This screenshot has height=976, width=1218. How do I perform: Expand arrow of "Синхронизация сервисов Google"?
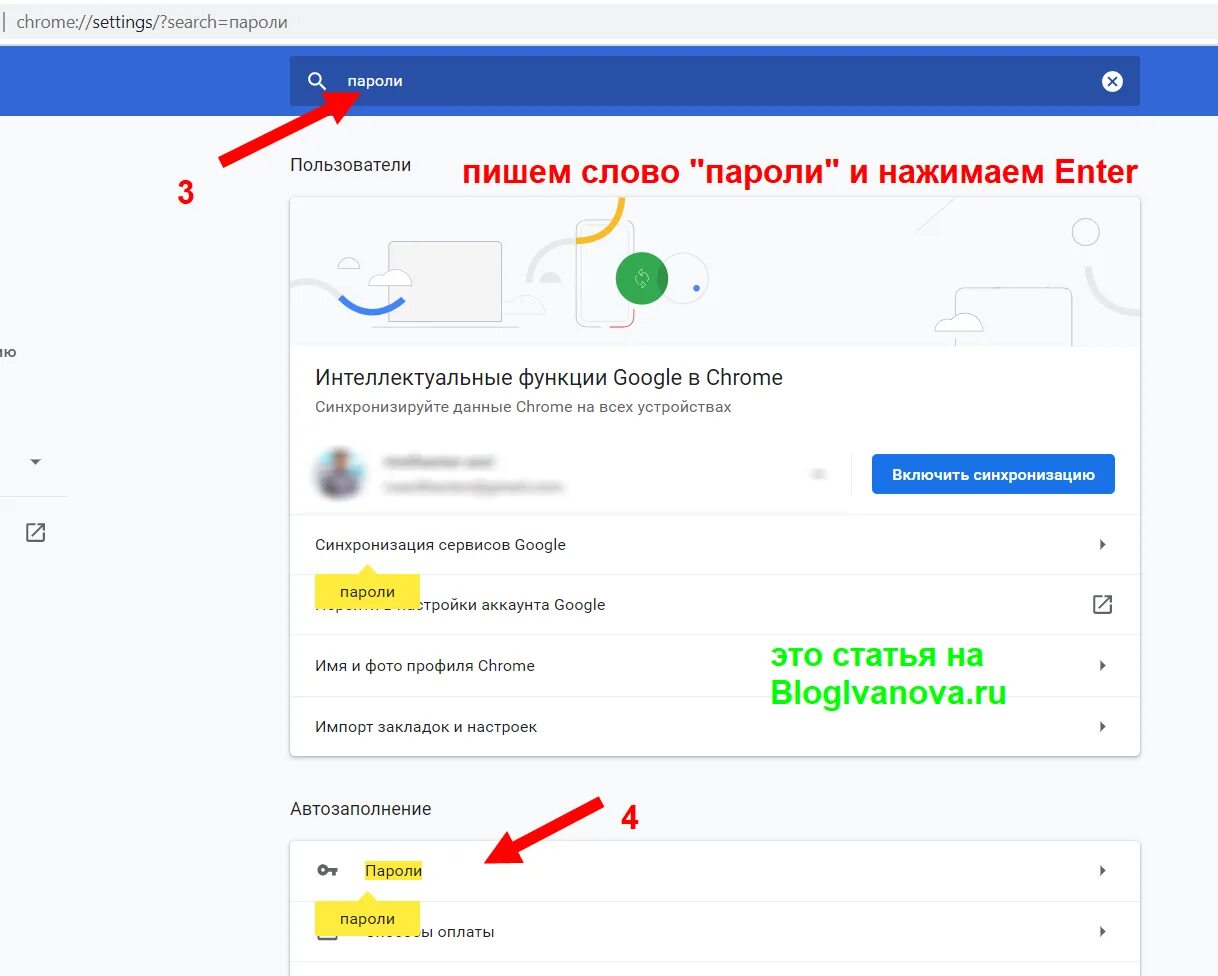[1102, 545]
